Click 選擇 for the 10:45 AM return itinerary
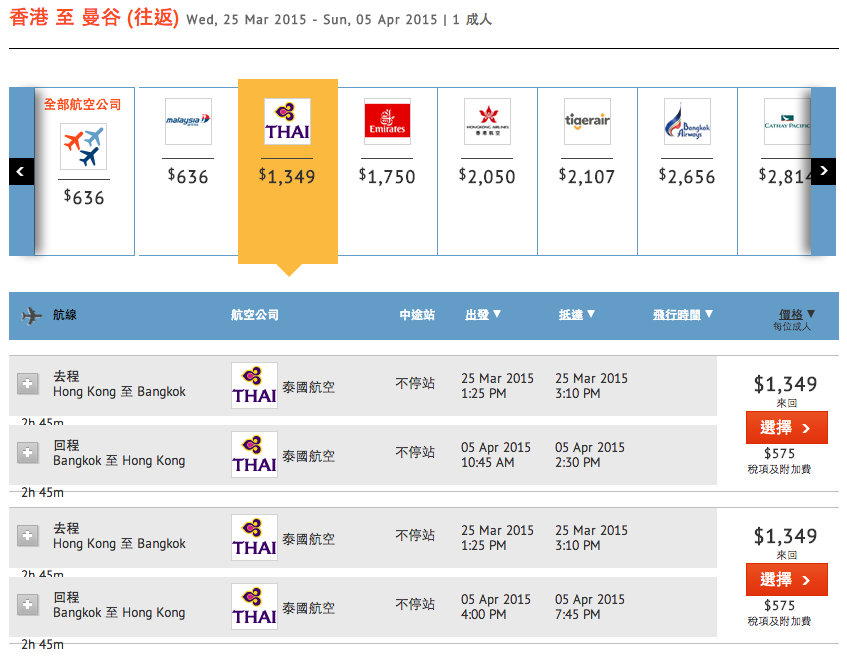This screenshot has width=847, height=657. coord(786,427)
